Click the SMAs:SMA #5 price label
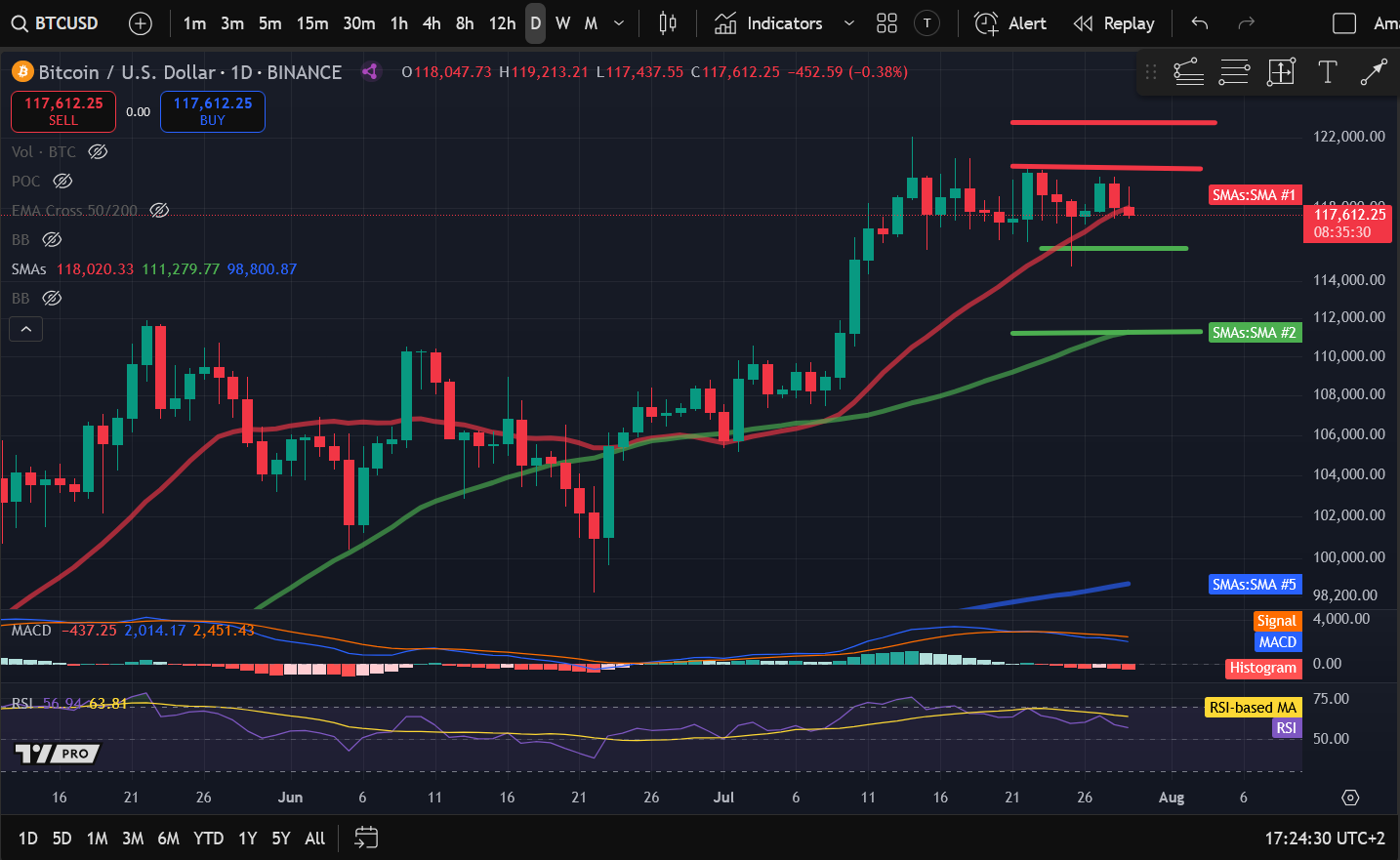The image size is (1400, 860). point(1255,585)
